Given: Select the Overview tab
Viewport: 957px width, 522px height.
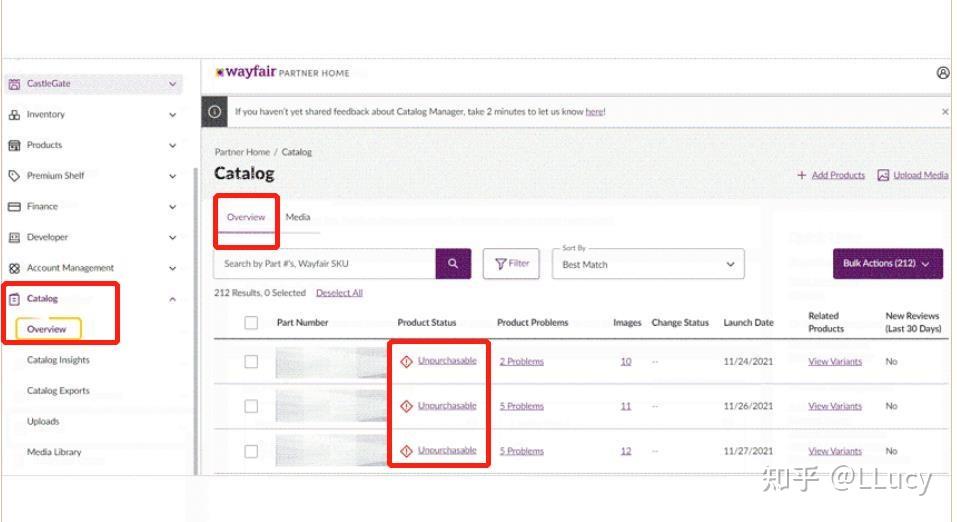Looking at the screenshot, I should (246, 217).
